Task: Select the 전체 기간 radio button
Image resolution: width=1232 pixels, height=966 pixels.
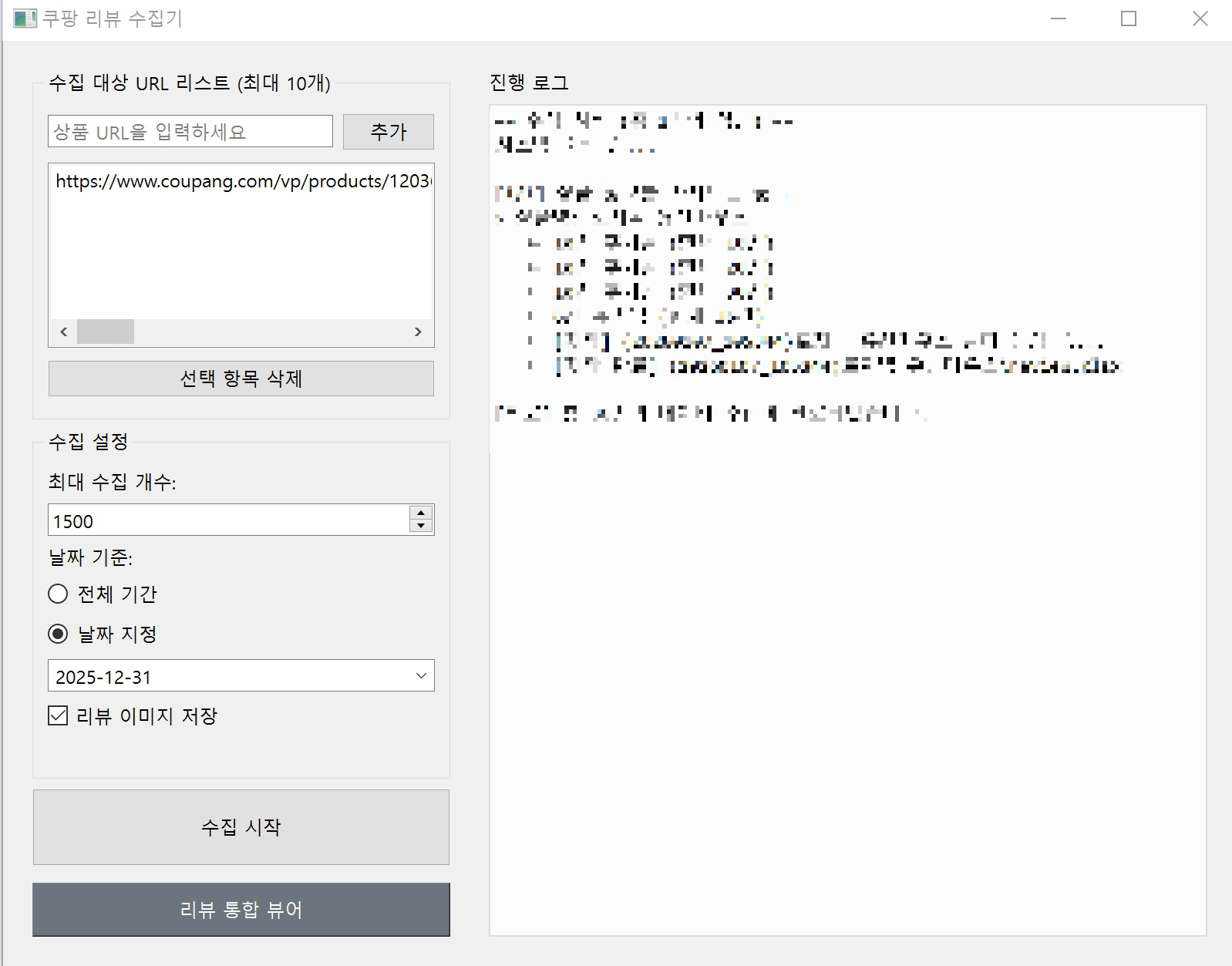Action: (x=58, y=594)
